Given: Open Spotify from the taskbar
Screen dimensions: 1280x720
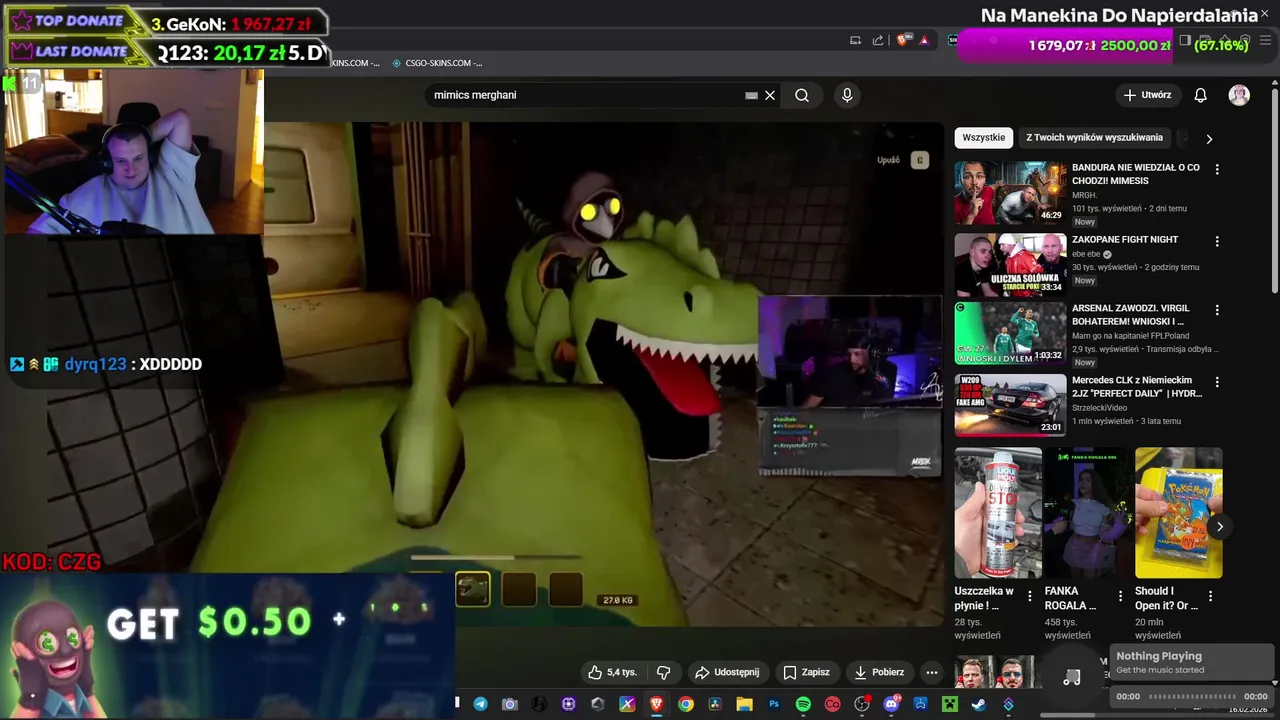Looking at the screenshot, I should coord(803,704).
